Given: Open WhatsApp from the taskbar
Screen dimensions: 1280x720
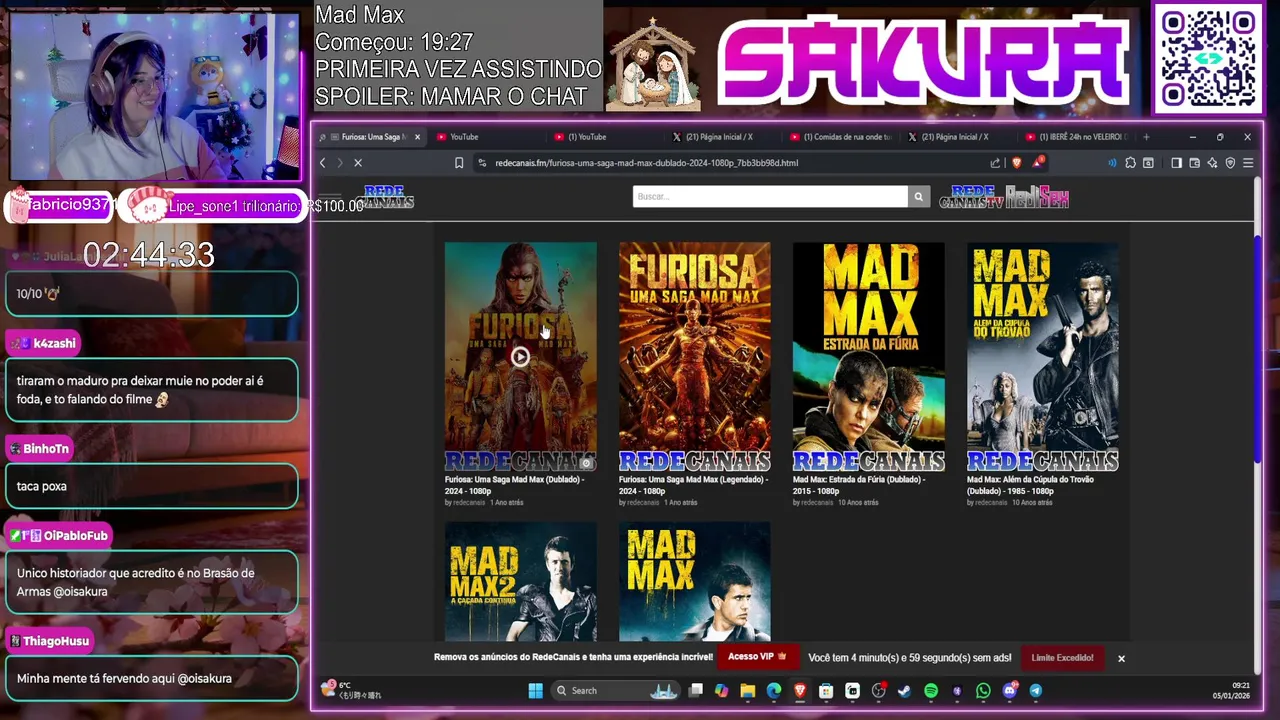Looking at the screenshot, I should 983,690.
